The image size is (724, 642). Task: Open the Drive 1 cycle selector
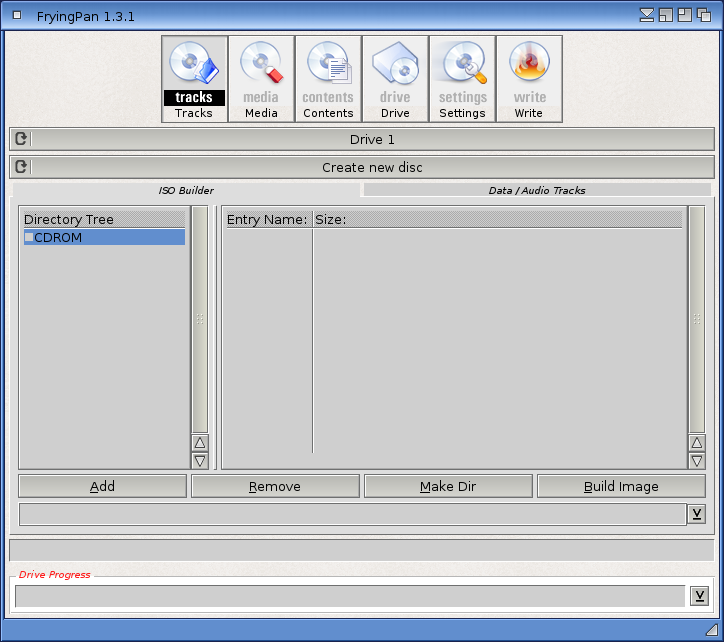[362, 139]
